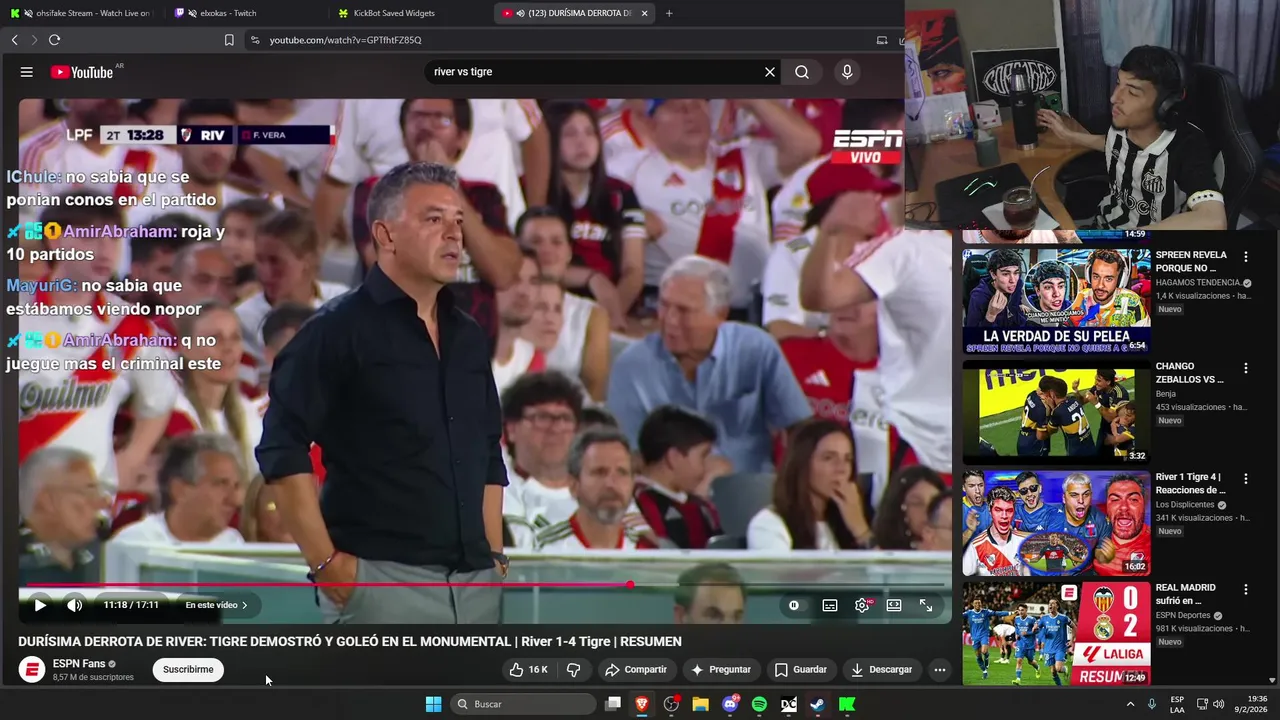This screenshot has width=1280, height=720.
Task: Toggle subtitles in the player
Action: pos(830,605)
